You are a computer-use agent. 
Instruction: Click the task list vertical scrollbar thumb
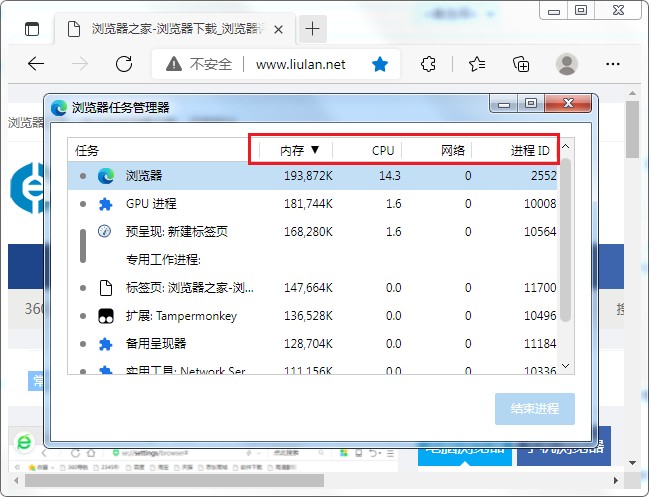click(565, 240)
